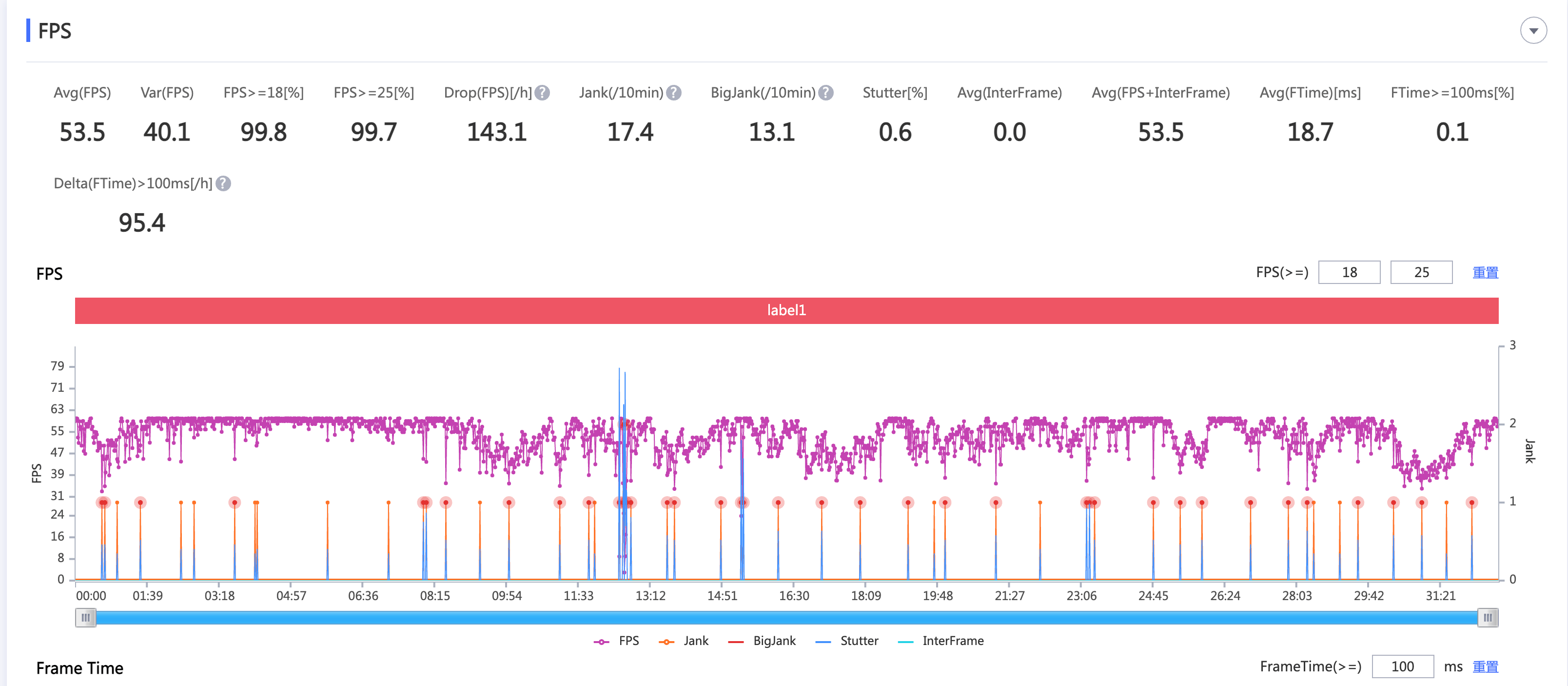Click the 06:36 time axis label
The width and height of the screenshot is (1568, 686).
tap(363, 596)
